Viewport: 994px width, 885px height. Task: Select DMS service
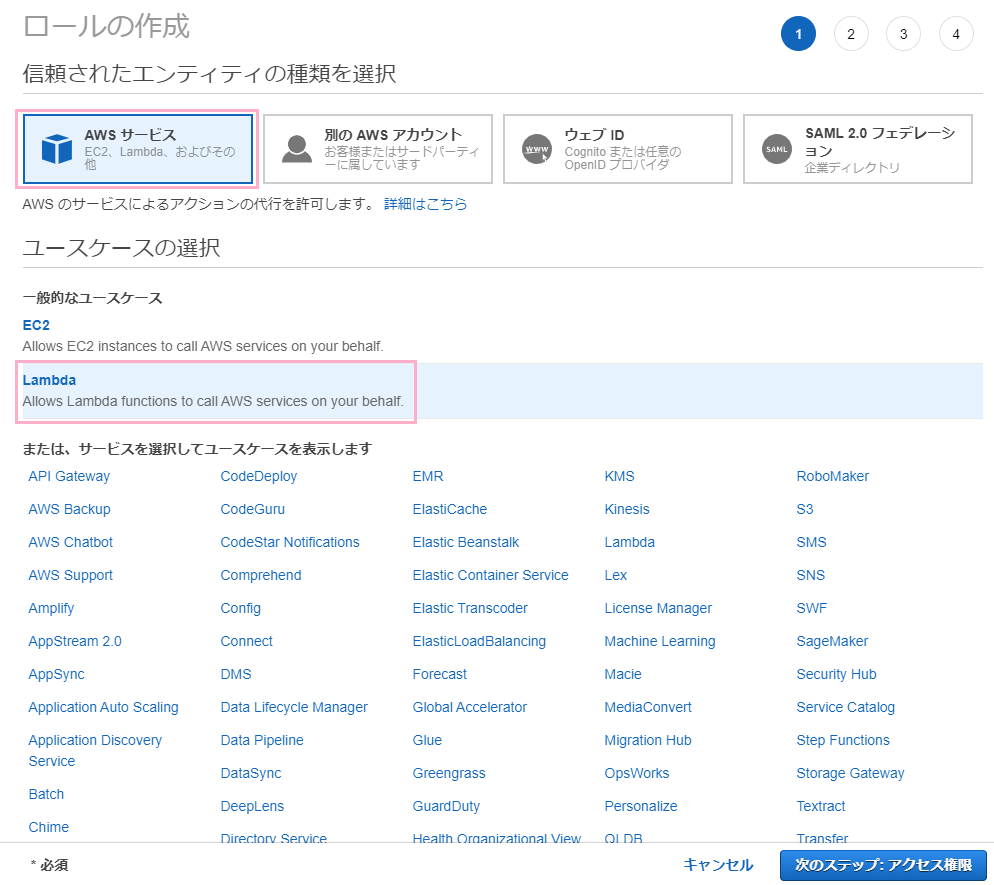pyautogui.click(x=236, y=674)
